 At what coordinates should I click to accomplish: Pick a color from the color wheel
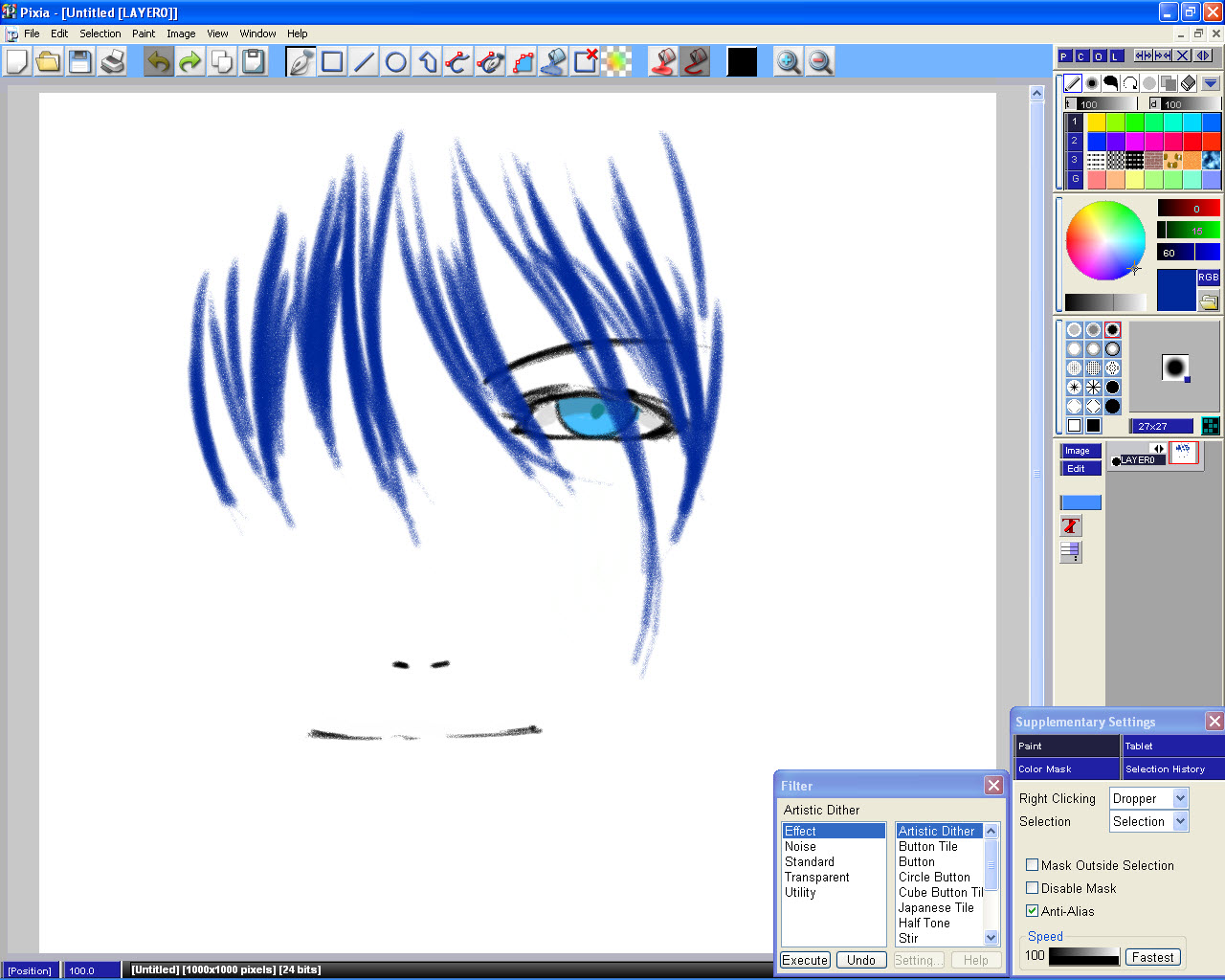[x=1105, y=241]
